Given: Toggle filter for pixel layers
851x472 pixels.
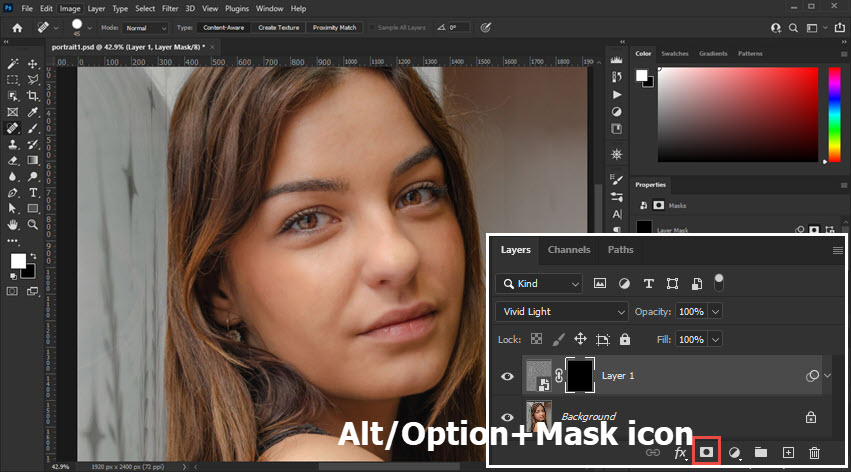Looking at the screenshot, I should [600, 283].
